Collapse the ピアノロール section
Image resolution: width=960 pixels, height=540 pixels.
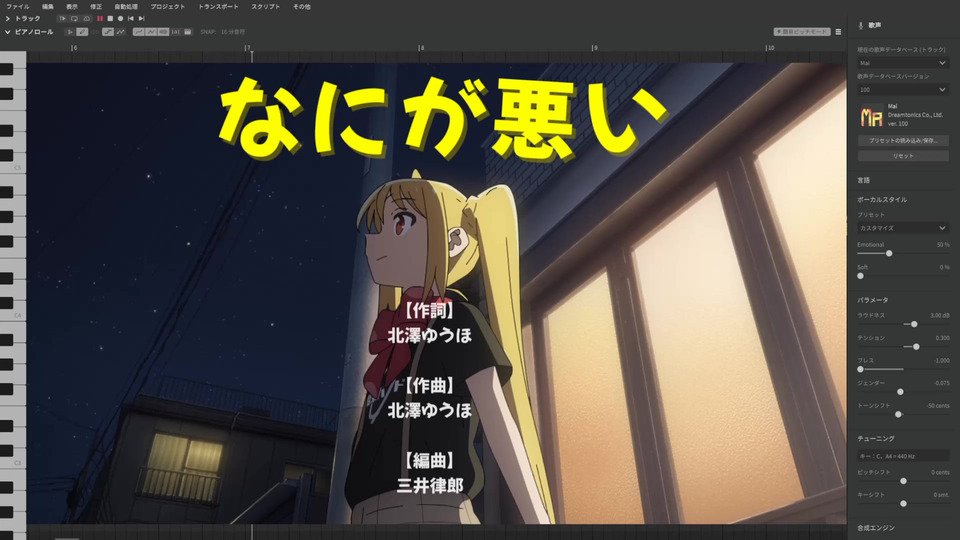[x=7, y=32]
